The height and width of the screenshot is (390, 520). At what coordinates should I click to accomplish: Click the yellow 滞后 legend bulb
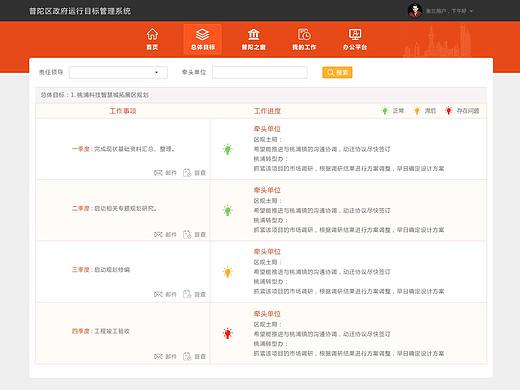(x=417, y=111)
